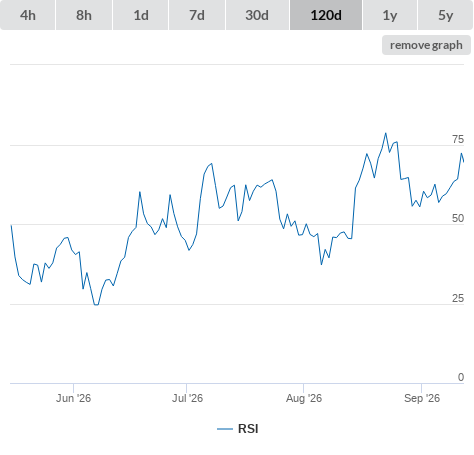Toggle the RSI series legend label
Viewport: 474px width, 455px height.
(248, 429)
